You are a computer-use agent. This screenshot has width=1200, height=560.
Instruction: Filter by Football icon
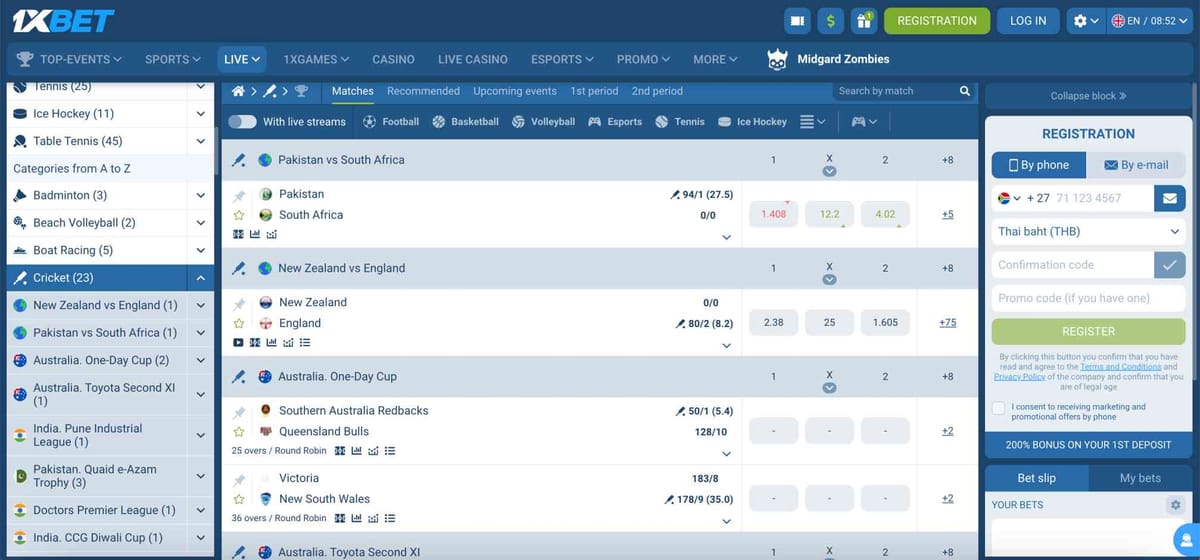(391, 121)
